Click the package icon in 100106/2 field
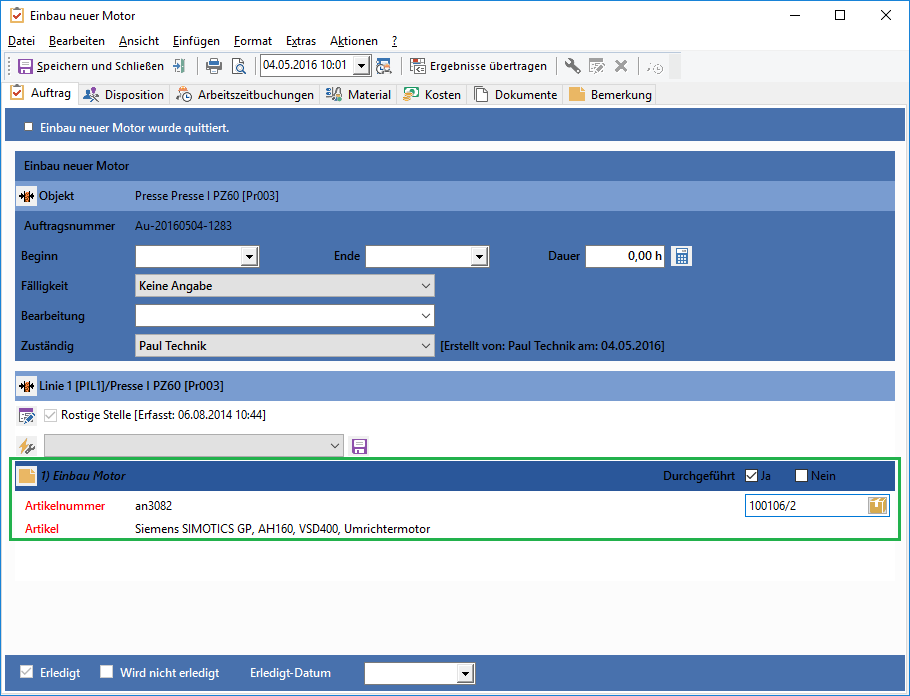This screenshot has width=910, height=696. click(878, 506)
